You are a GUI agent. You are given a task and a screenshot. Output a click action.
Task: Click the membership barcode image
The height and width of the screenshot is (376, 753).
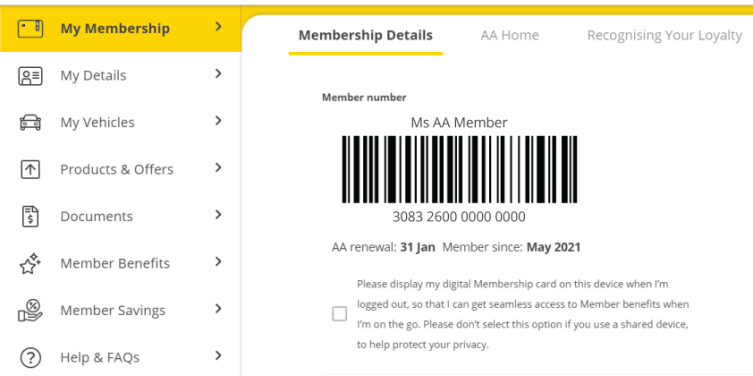460,170
